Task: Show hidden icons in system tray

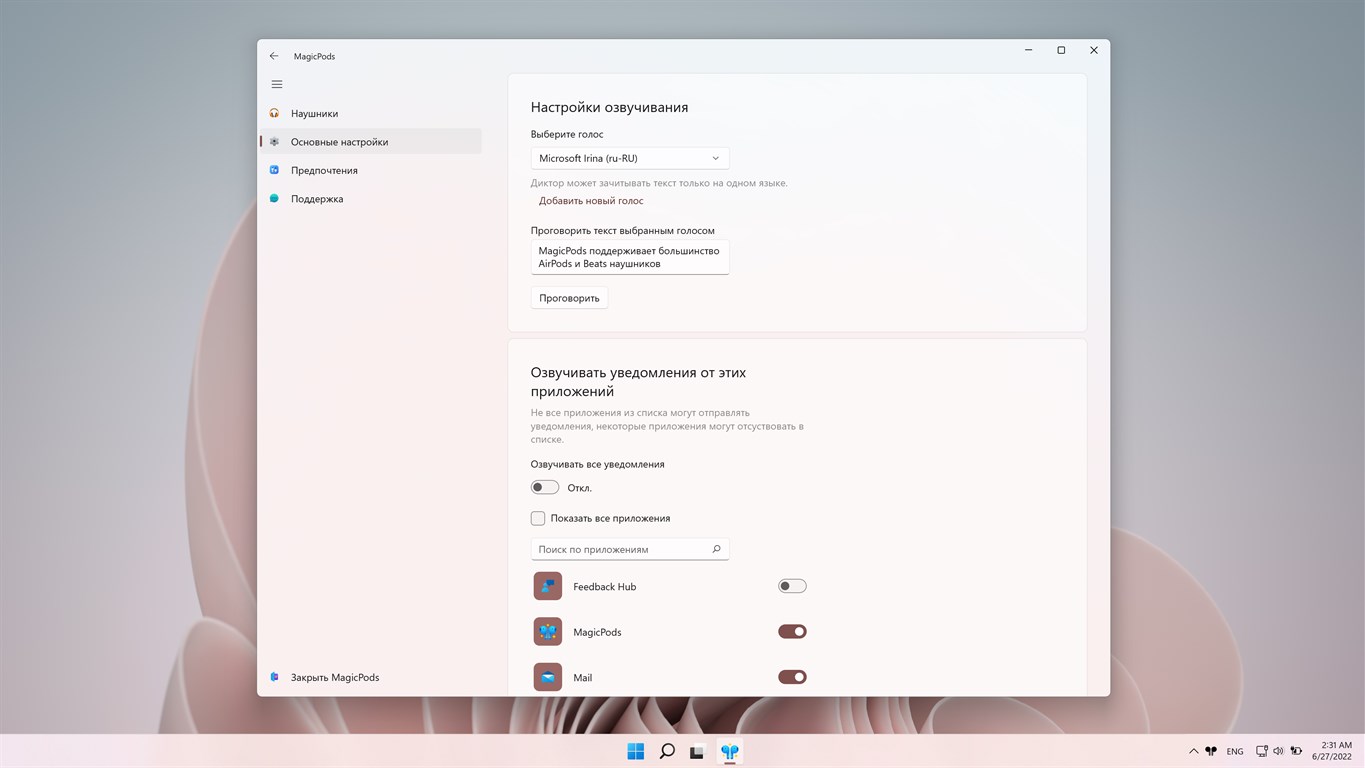Action: click(x=1193, y=751)
